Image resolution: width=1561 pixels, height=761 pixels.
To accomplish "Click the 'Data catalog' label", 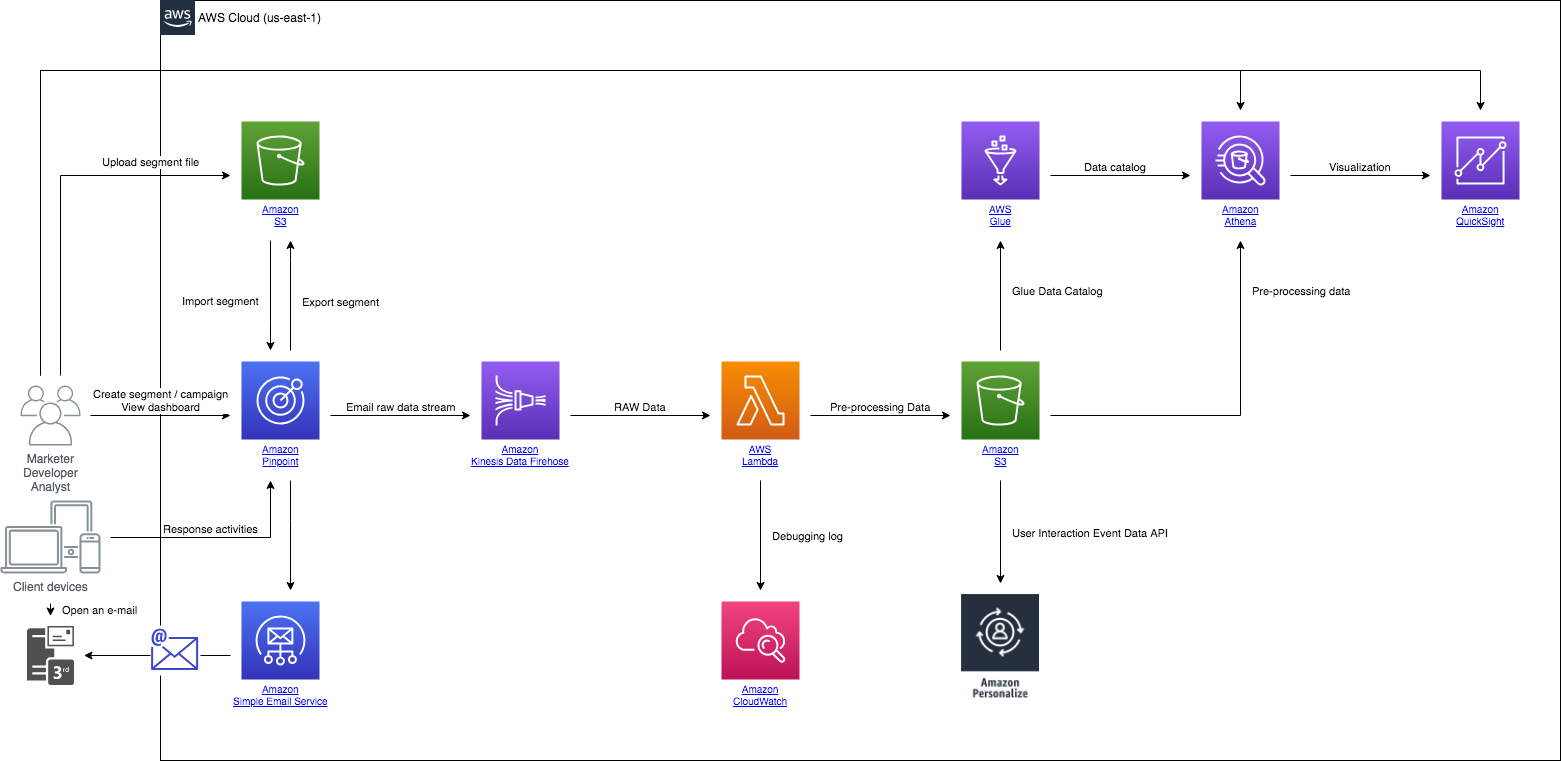I will [x=1115, y=167].
